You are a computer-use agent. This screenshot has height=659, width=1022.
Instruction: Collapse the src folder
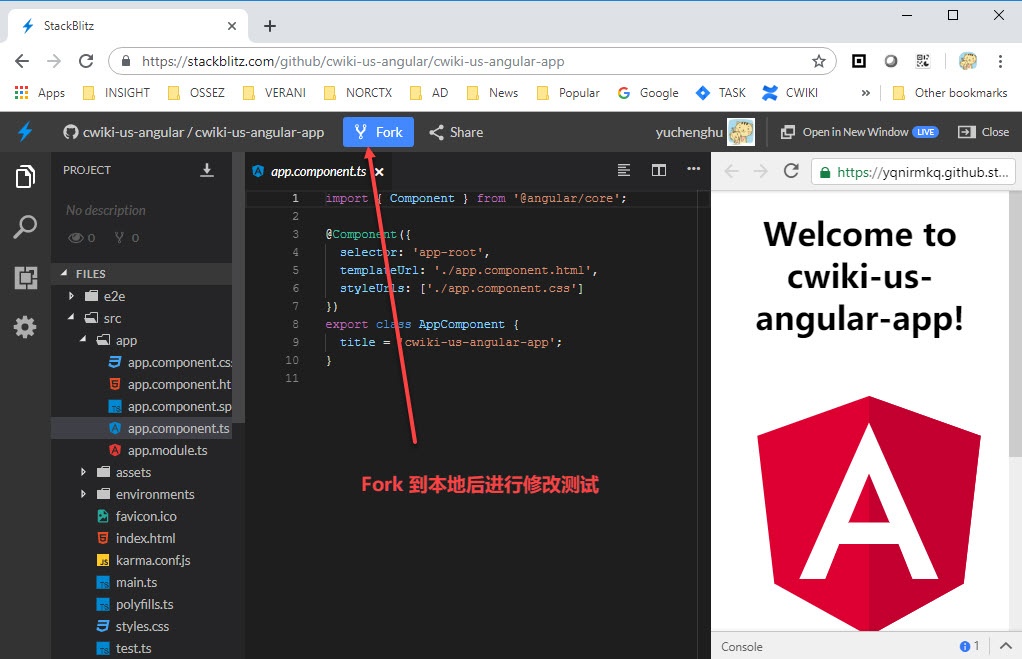[x=71, y=318]
